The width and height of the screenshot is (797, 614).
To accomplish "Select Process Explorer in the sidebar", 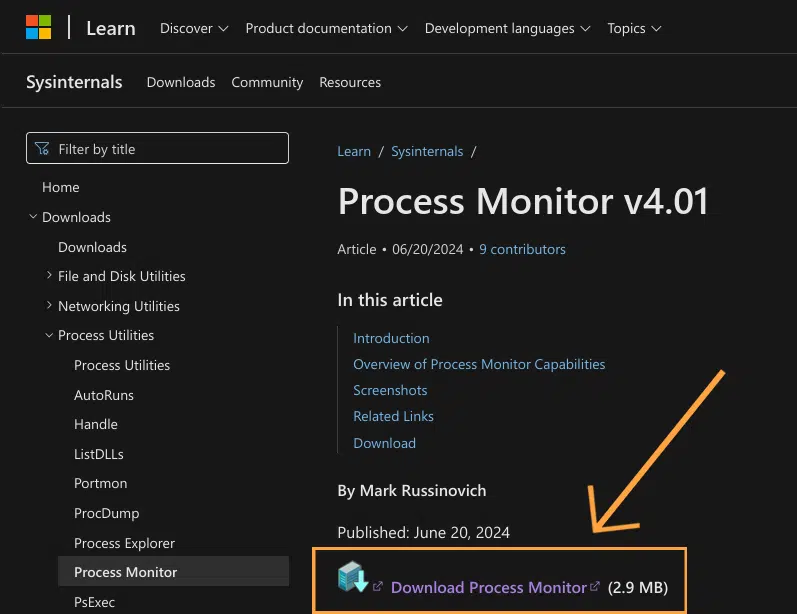I will [124, 543].
